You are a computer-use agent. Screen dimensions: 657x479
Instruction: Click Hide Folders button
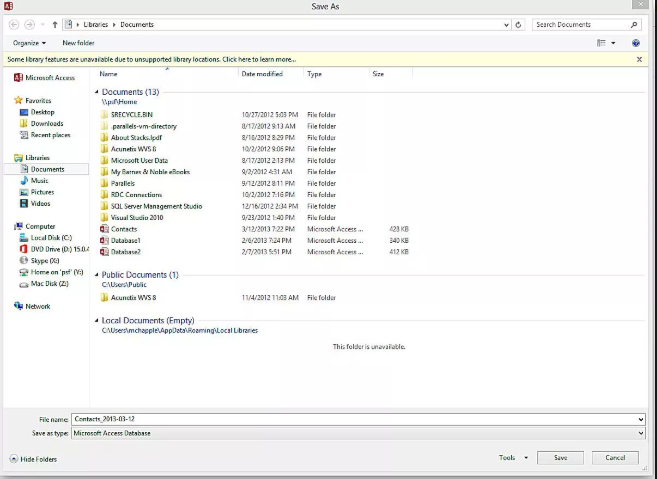coord(33,459)
